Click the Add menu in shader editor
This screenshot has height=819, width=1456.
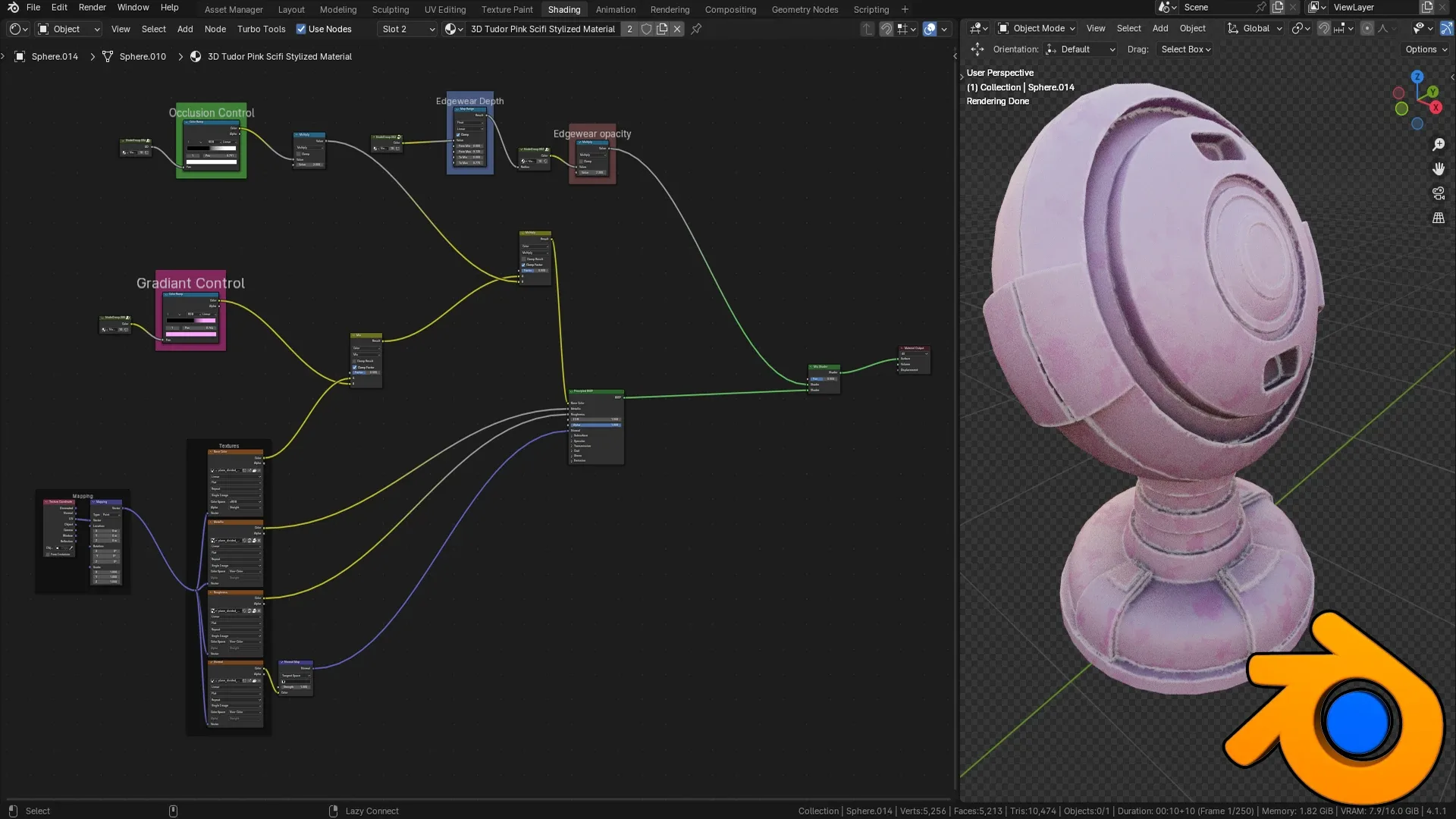coord(186,29)
